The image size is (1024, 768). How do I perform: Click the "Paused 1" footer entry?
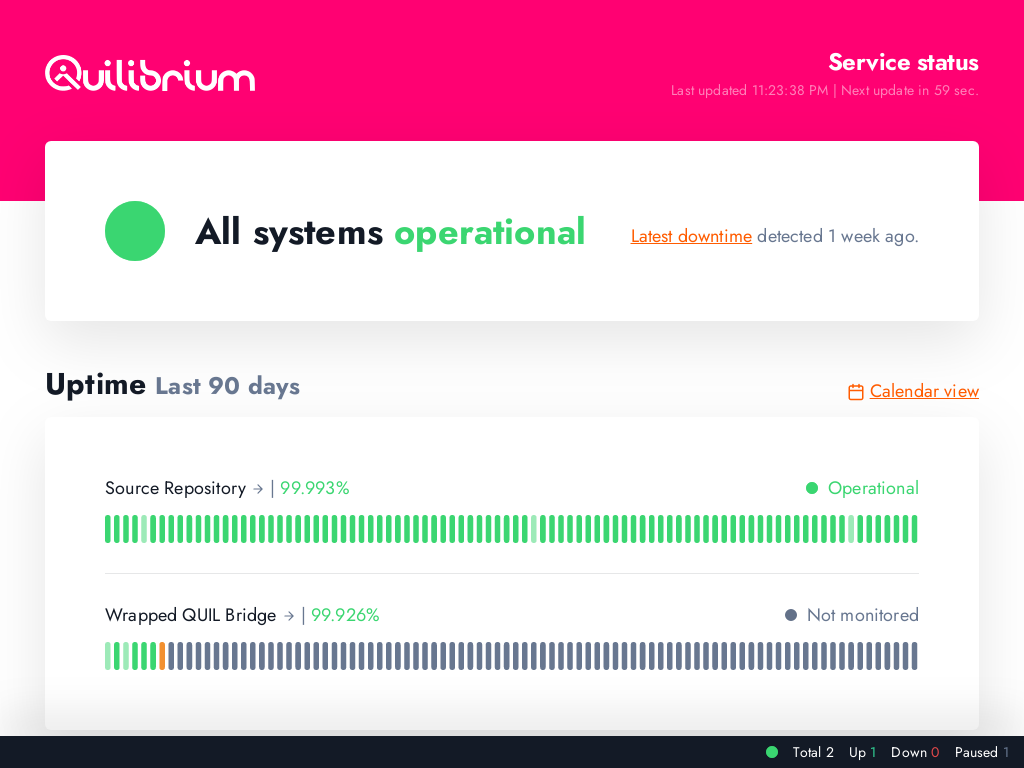click(982, 752)
